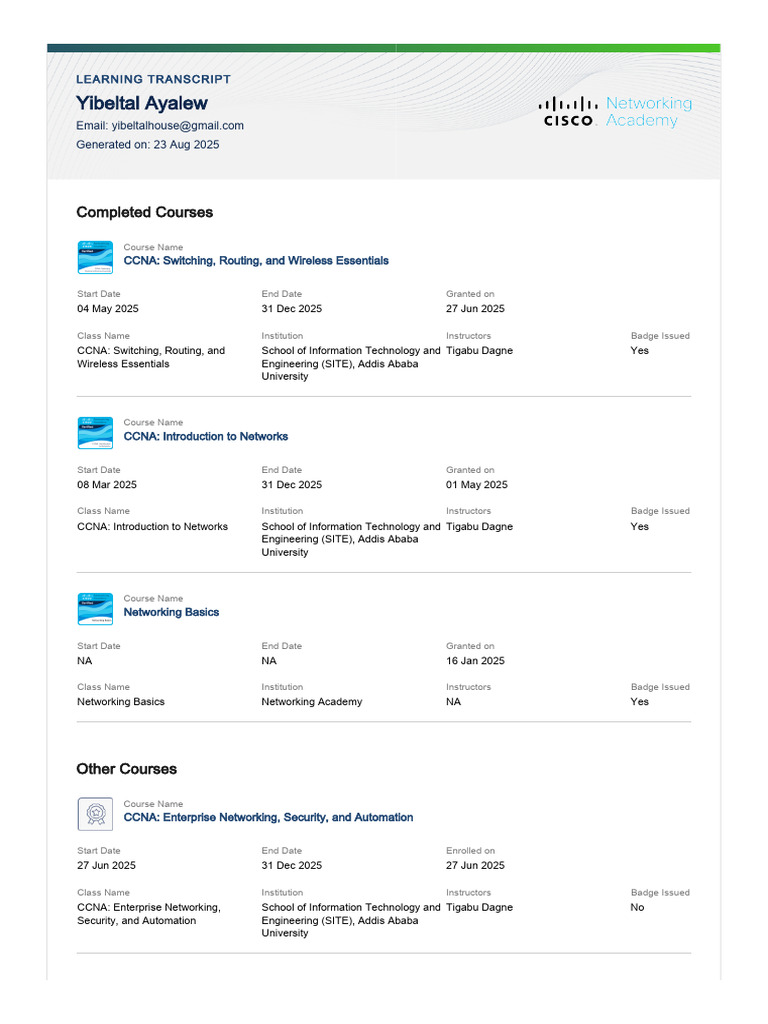The height and width of the screenshot is (1024, 768).
Task: Click the Other Courses section heading
Action: click(127, 769)
